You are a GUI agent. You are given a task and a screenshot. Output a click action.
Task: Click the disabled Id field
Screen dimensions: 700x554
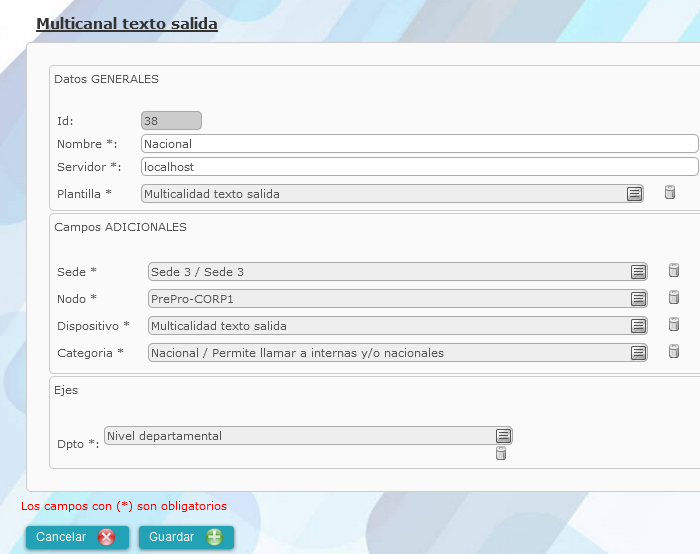coord(171,121)
